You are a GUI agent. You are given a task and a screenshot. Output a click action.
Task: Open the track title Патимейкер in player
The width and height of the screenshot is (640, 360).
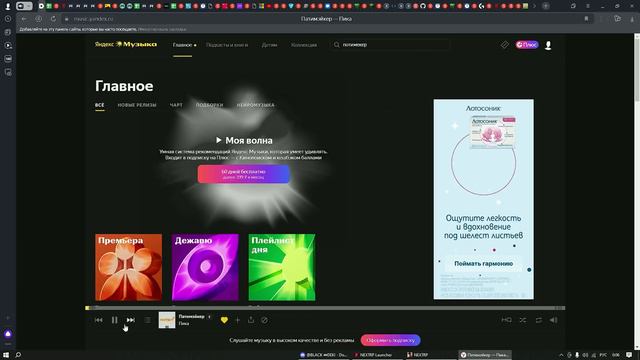click(191, 316)
